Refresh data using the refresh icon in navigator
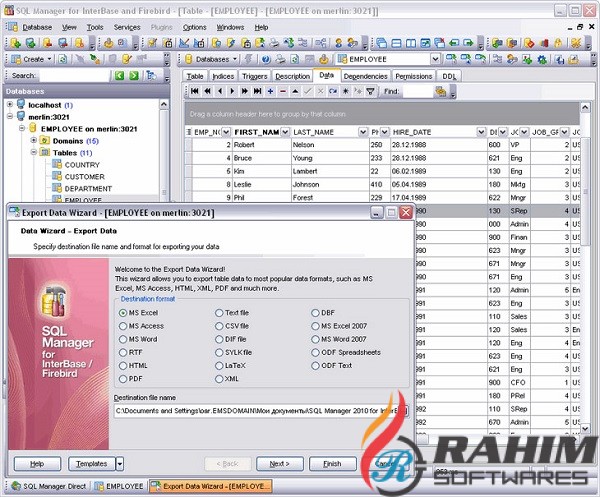Viewport: 600px width, 497px height. click(x=333, y=91)
